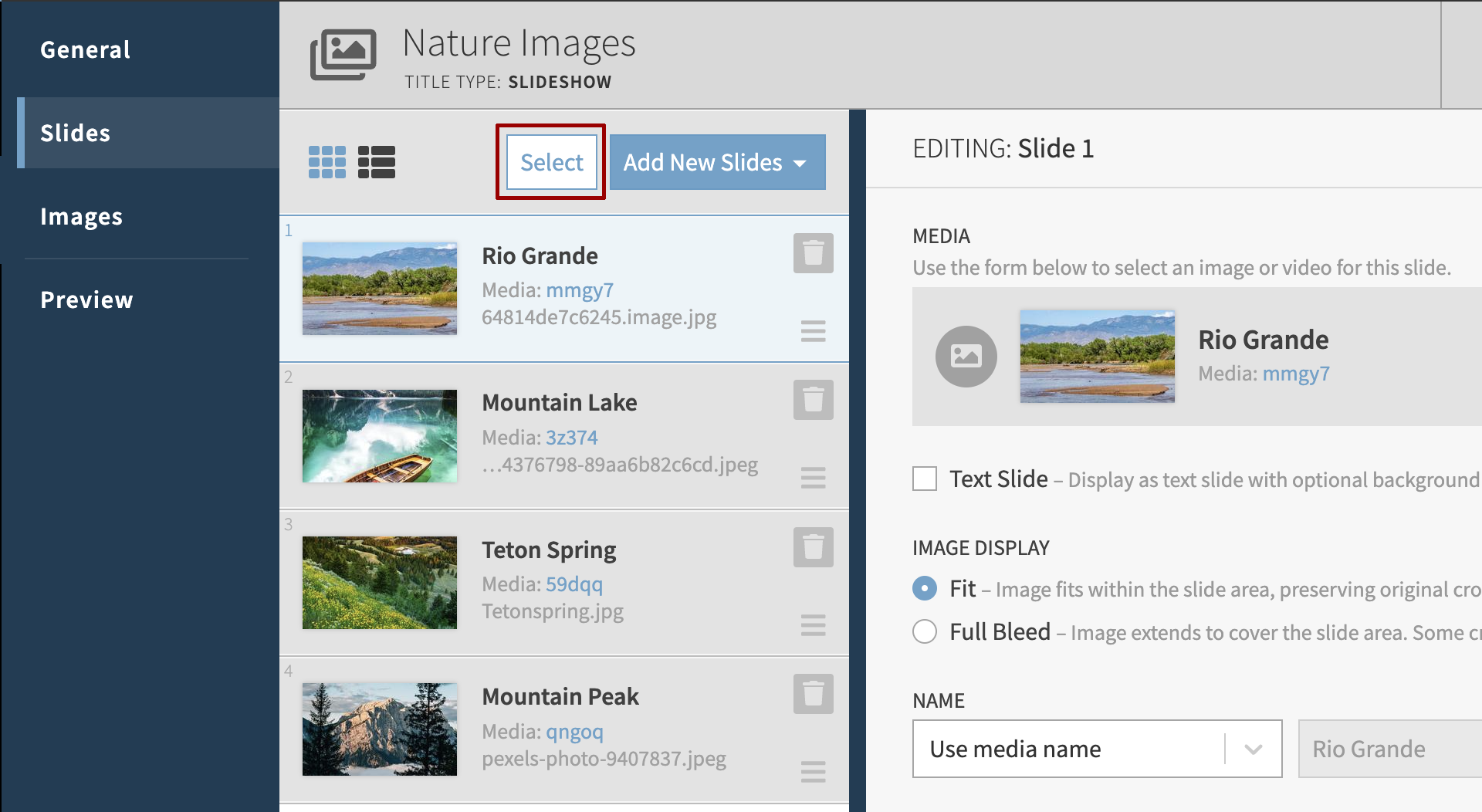Image resolution: width=1482 pixels, height=812 pixels.
Task: Select the Fit image display option
Action: [x=924, y=588]
